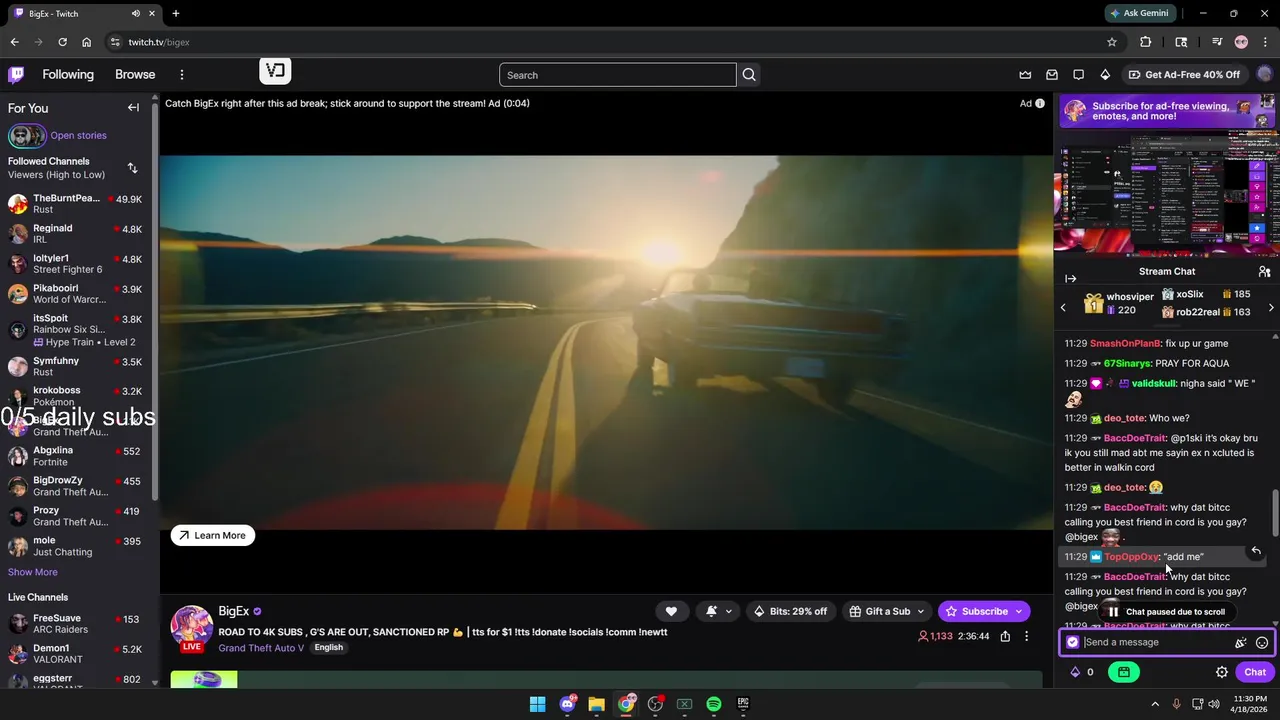Open the three-dot more menu beside Browse
This screenshot has width=1280, height=720.
182,75
